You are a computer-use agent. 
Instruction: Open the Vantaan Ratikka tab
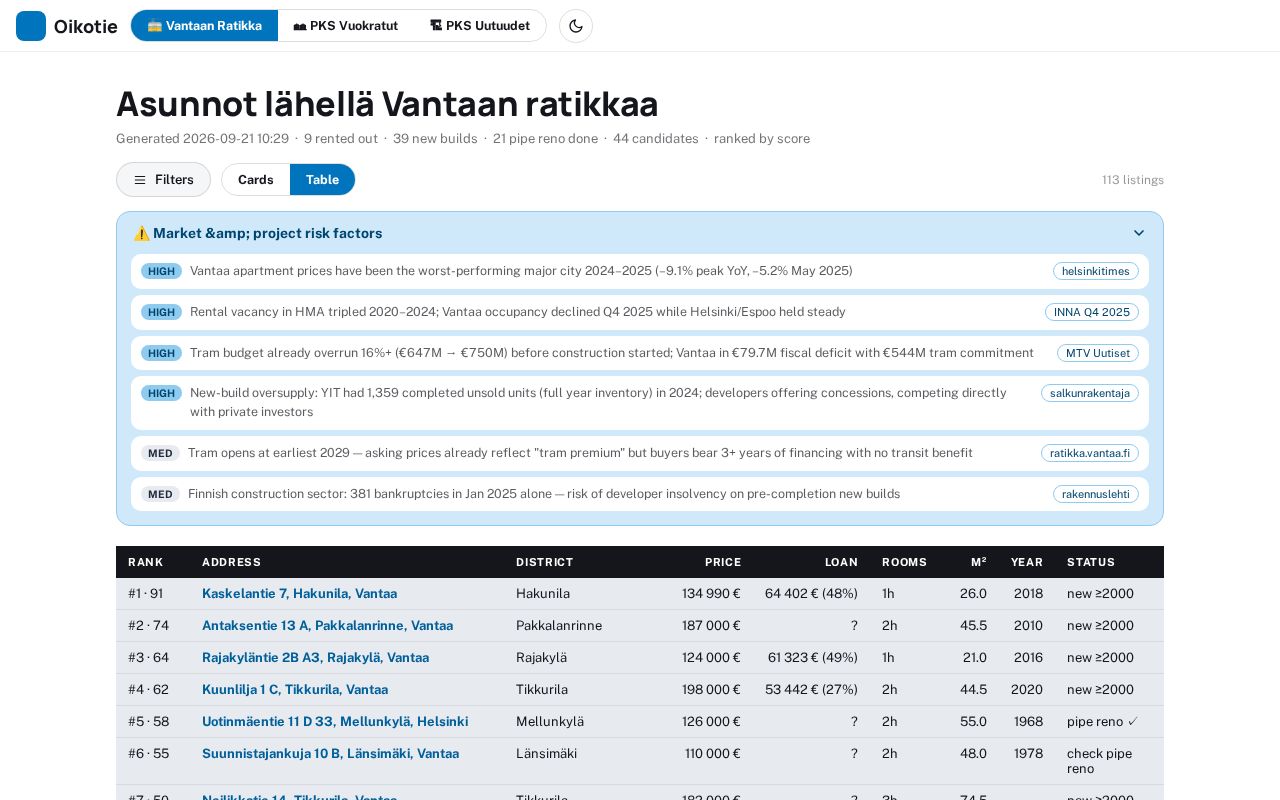coord(204,26)
